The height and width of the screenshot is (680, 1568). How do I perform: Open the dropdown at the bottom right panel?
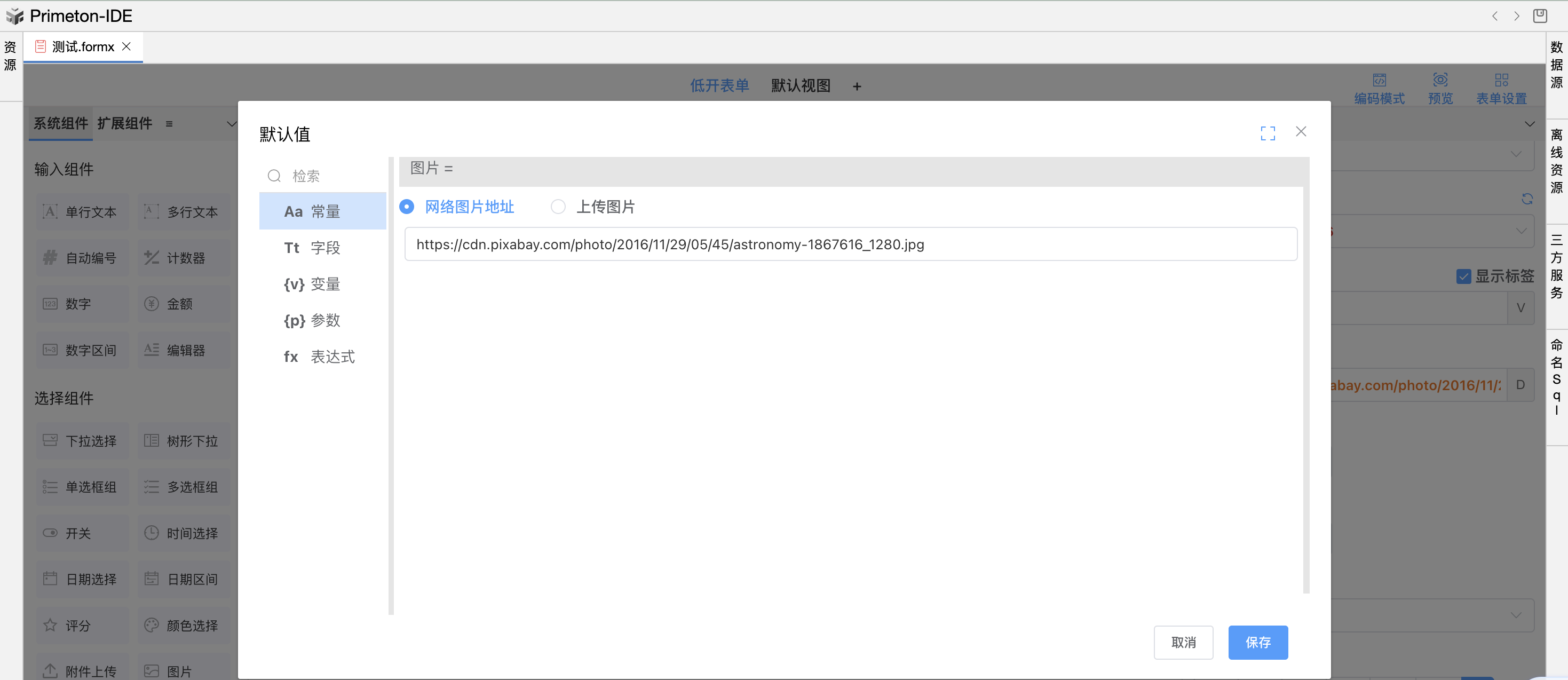(x=1517, y=615)
